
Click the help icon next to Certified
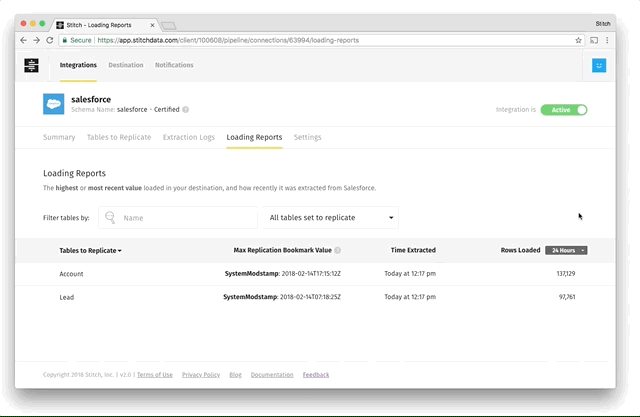(x=186, y=110)
